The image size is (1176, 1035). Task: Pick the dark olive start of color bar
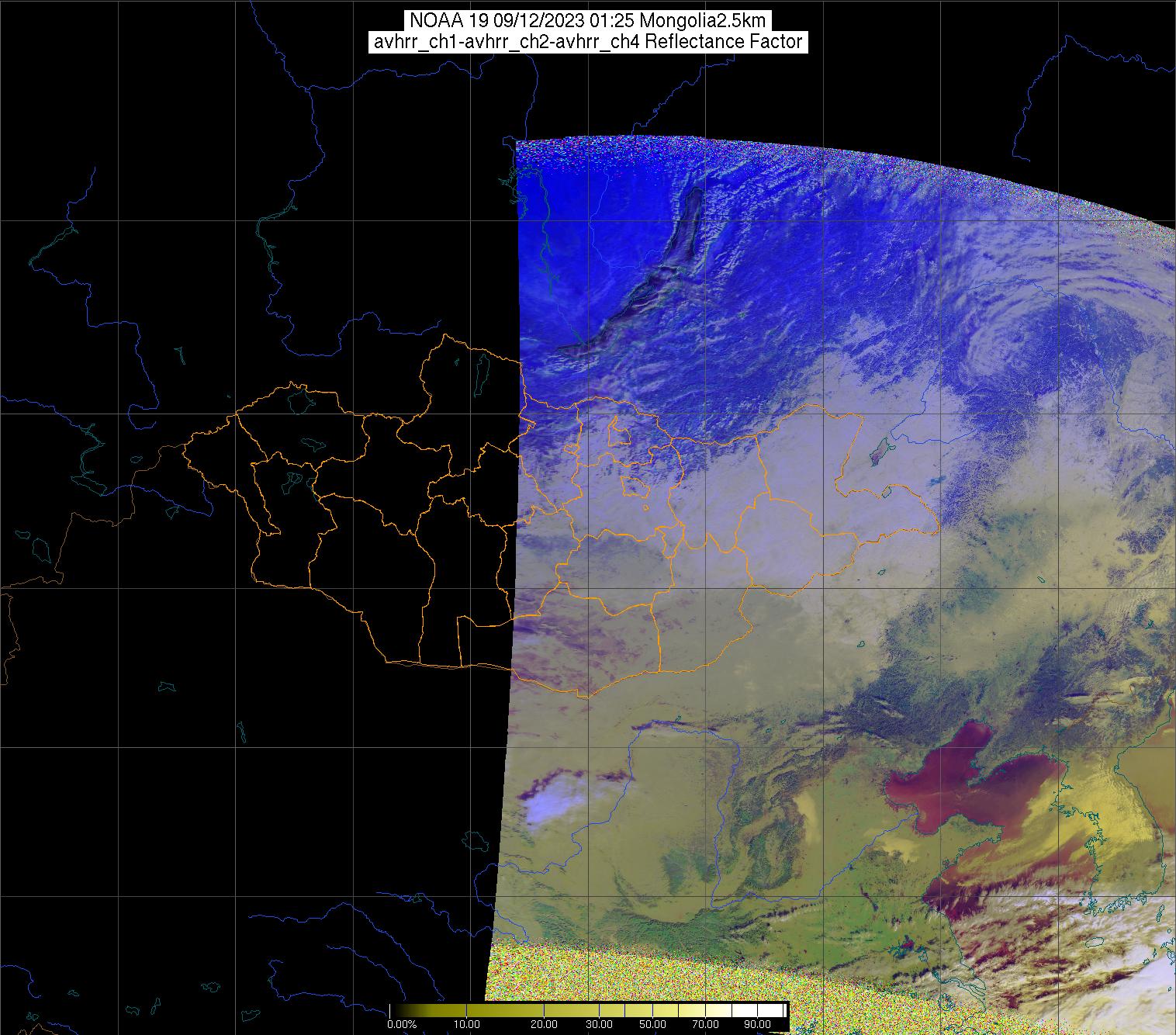(397, 1010)
